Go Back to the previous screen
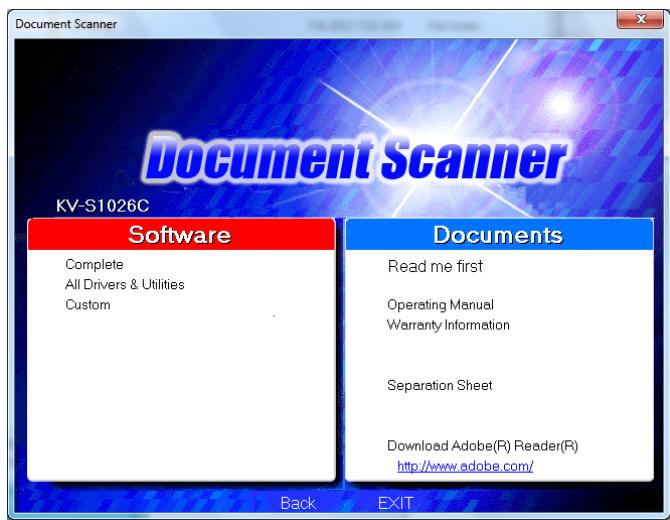 [x=298, y=503]
